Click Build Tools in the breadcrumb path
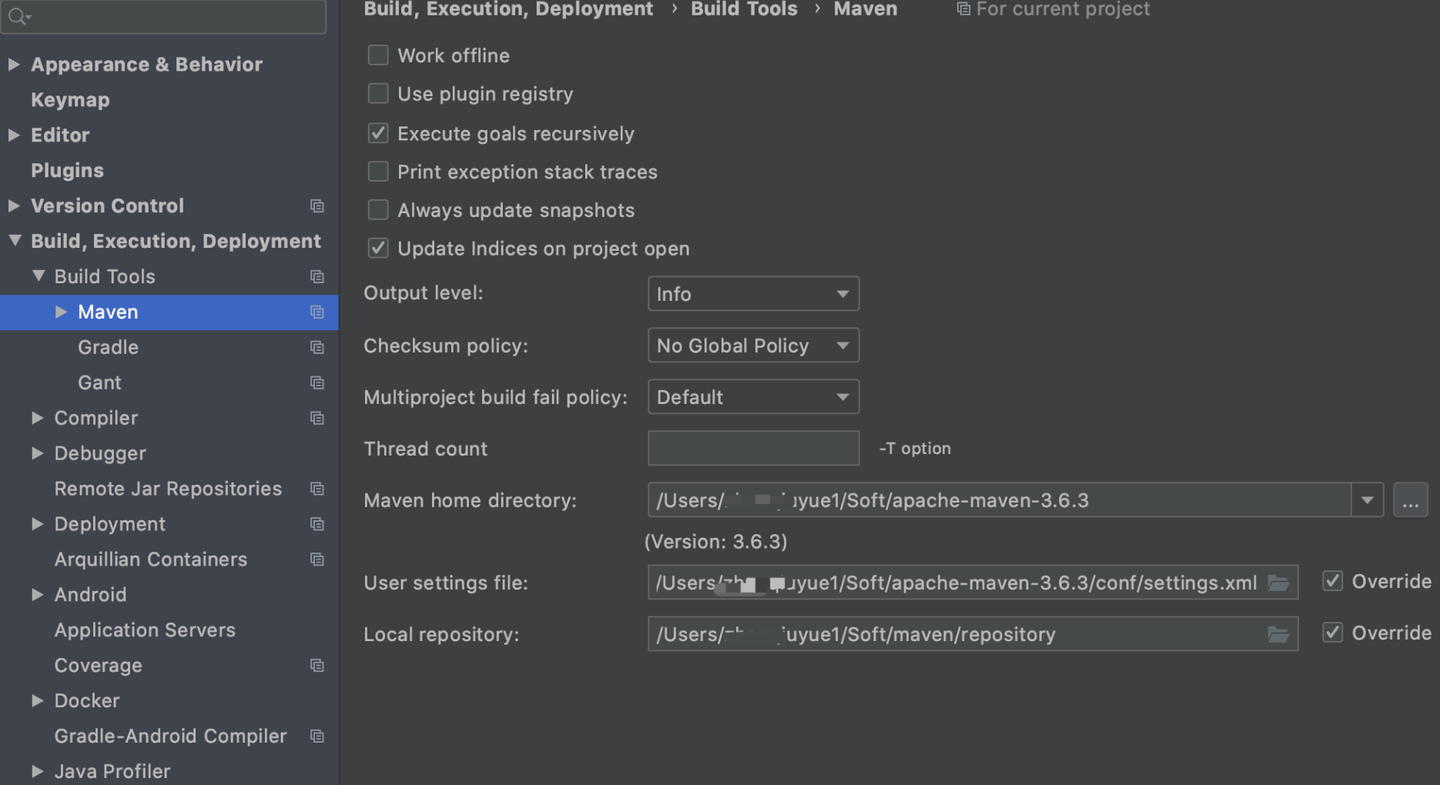The height and width of the screenshot is (785, 1440). (x=744, y=9)
